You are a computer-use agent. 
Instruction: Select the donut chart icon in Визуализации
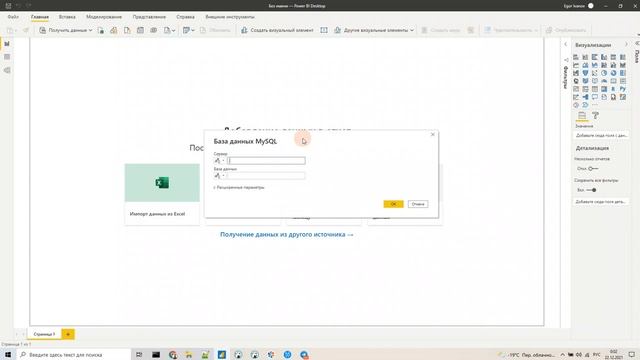pos(613,73)
